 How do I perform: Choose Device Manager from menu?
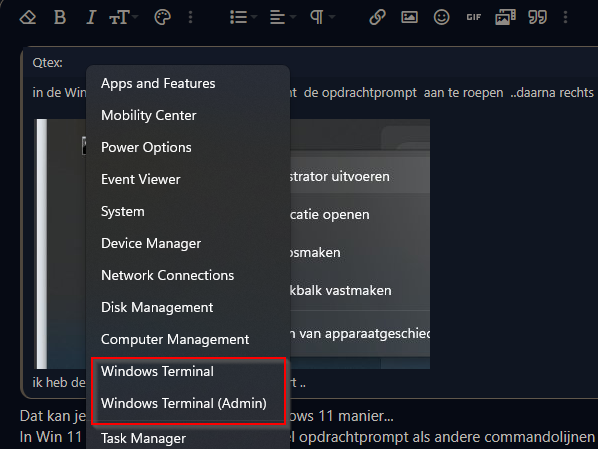pyautogui.click(x=151, y=243)
